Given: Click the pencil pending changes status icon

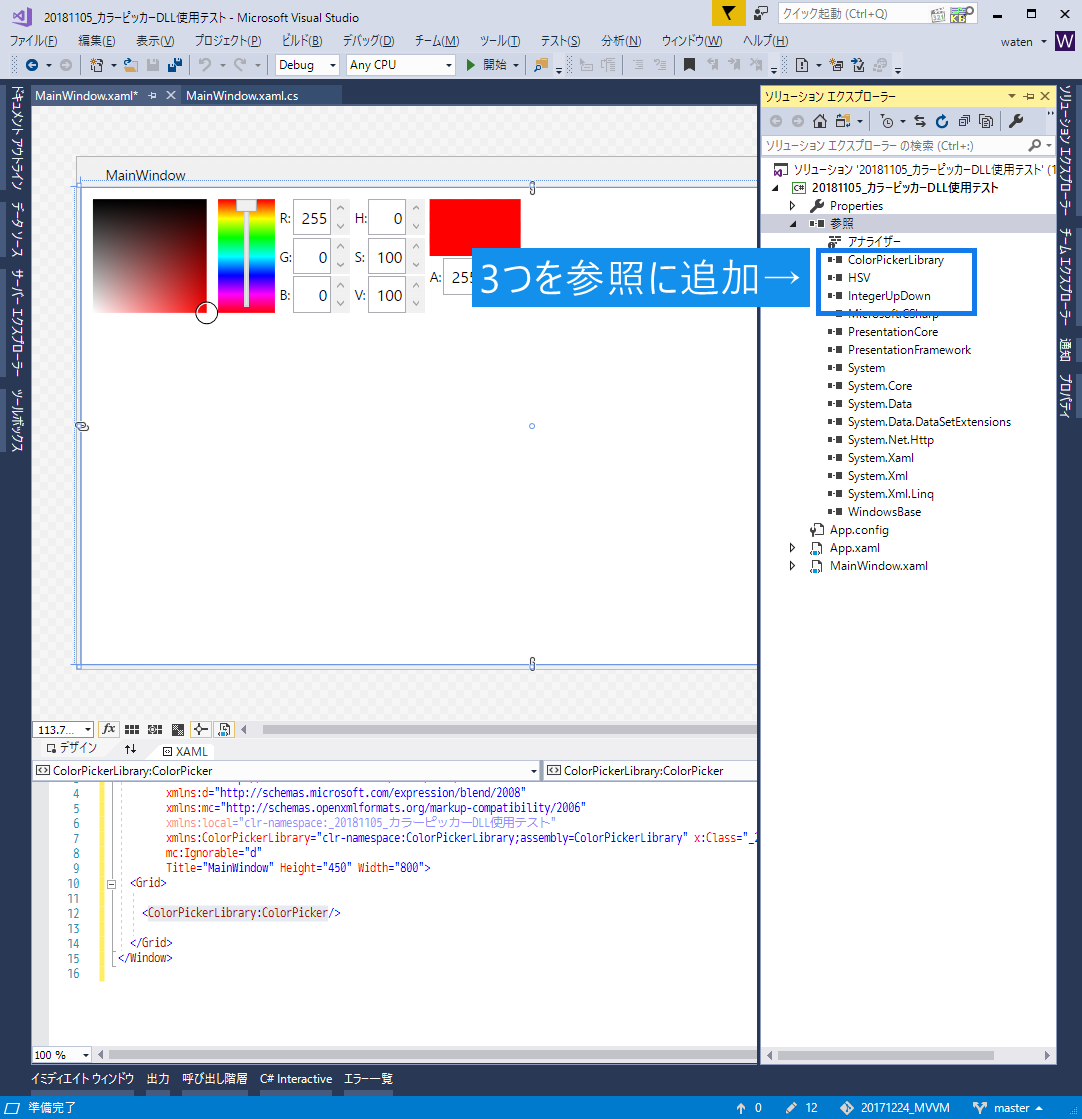Looking at the screenshot, I should pyautogui.click(x=791, y=1108).
